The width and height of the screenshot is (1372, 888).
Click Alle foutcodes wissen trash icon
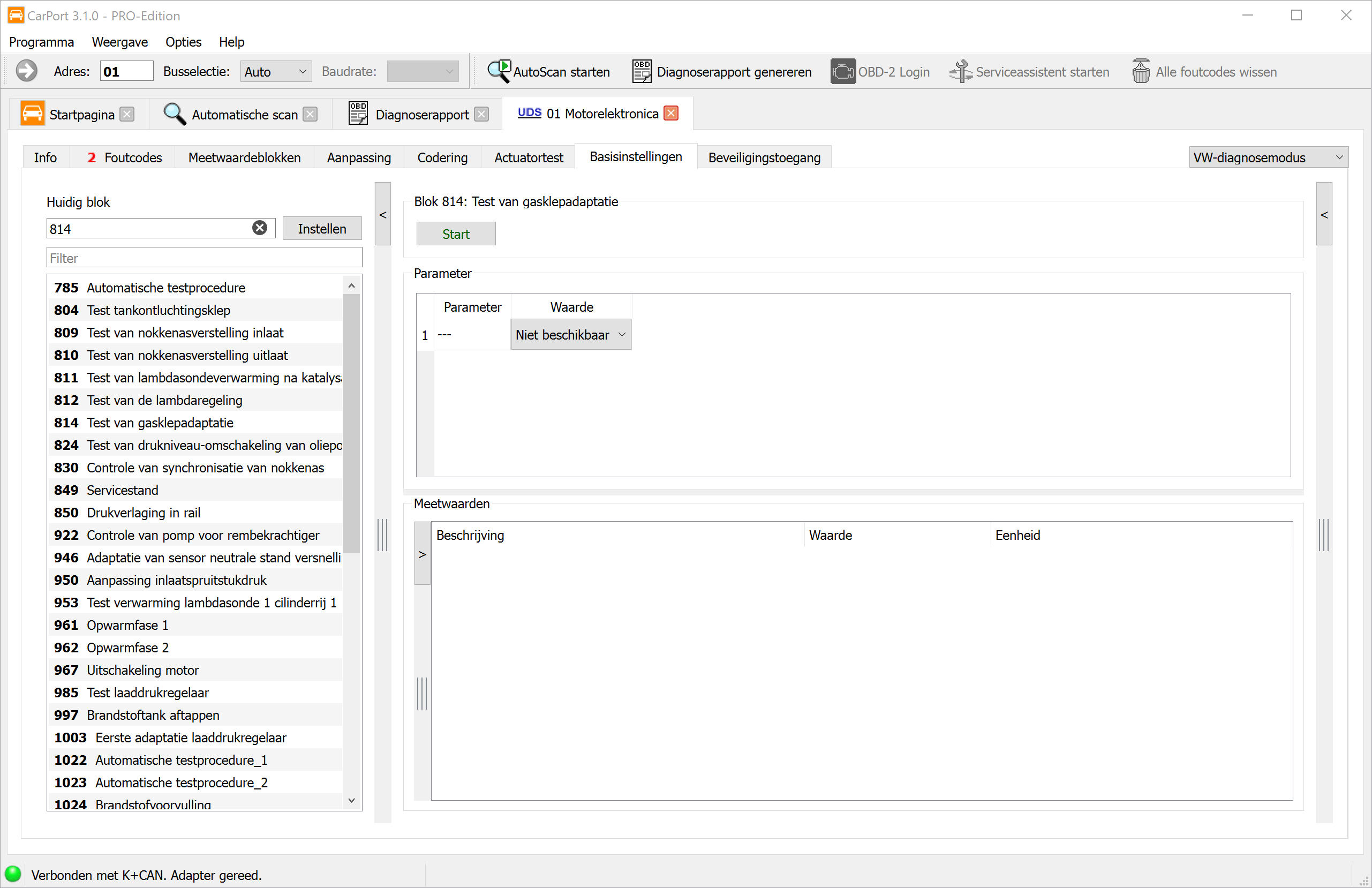click(x=1140, y=72)
